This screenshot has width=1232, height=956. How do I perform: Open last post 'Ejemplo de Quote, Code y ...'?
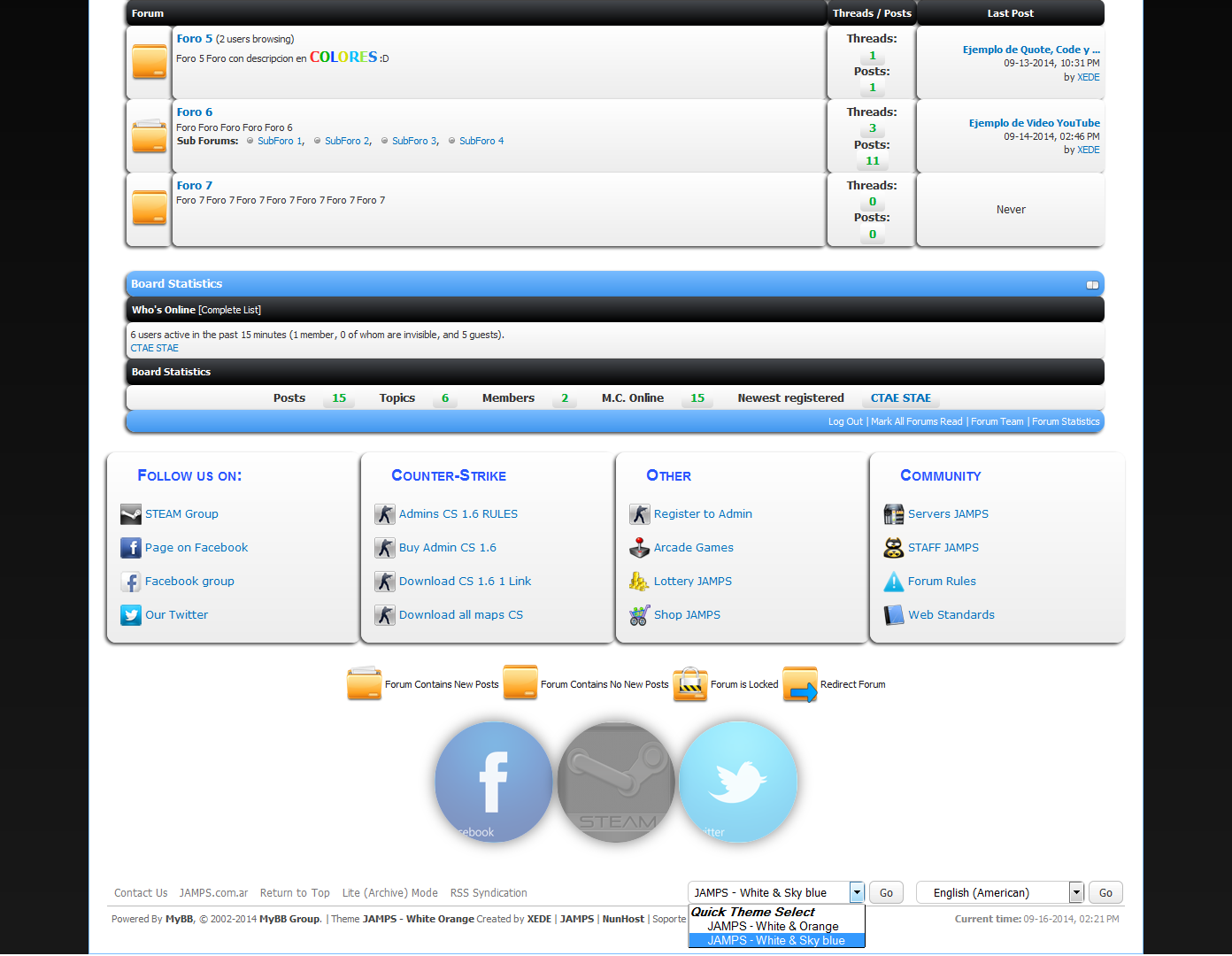click(x=1031, y=50)
